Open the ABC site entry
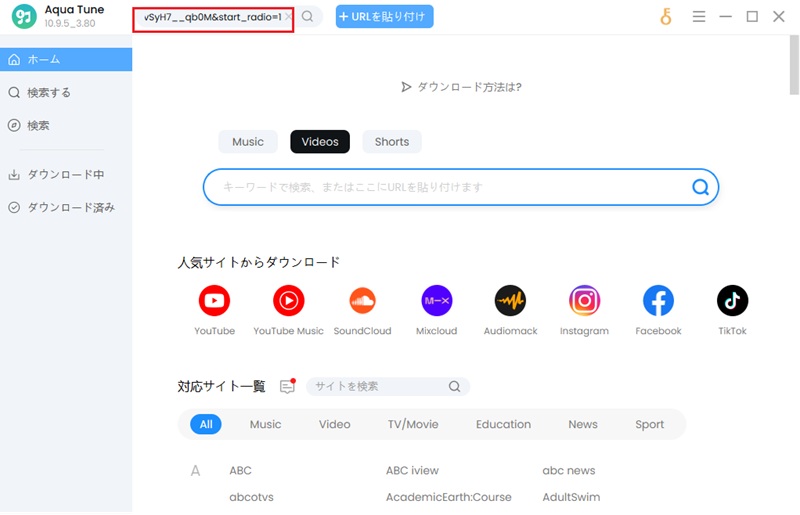 coord(240,470)
